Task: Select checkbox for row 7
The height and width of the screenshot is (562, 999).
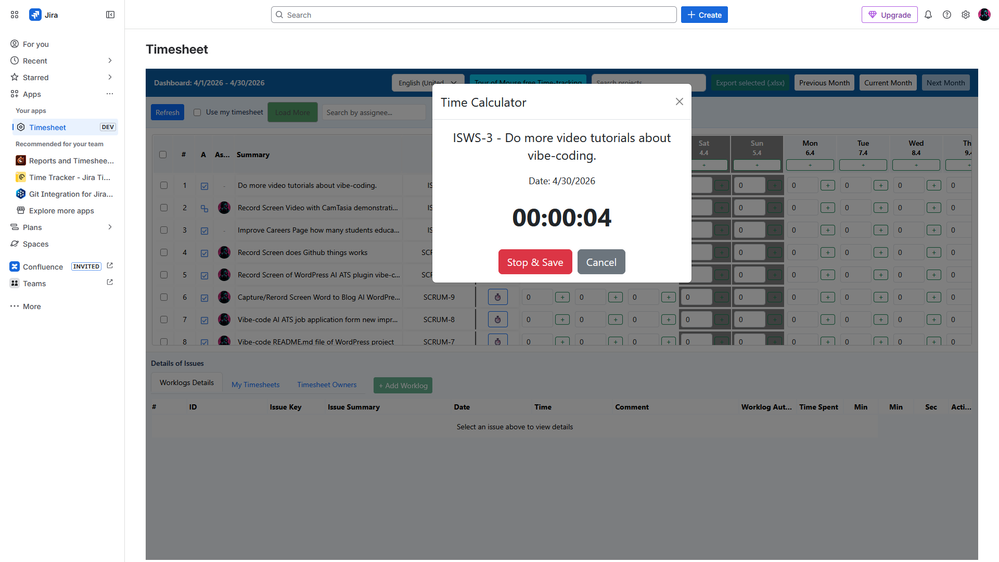Action: tap(164, 319)
